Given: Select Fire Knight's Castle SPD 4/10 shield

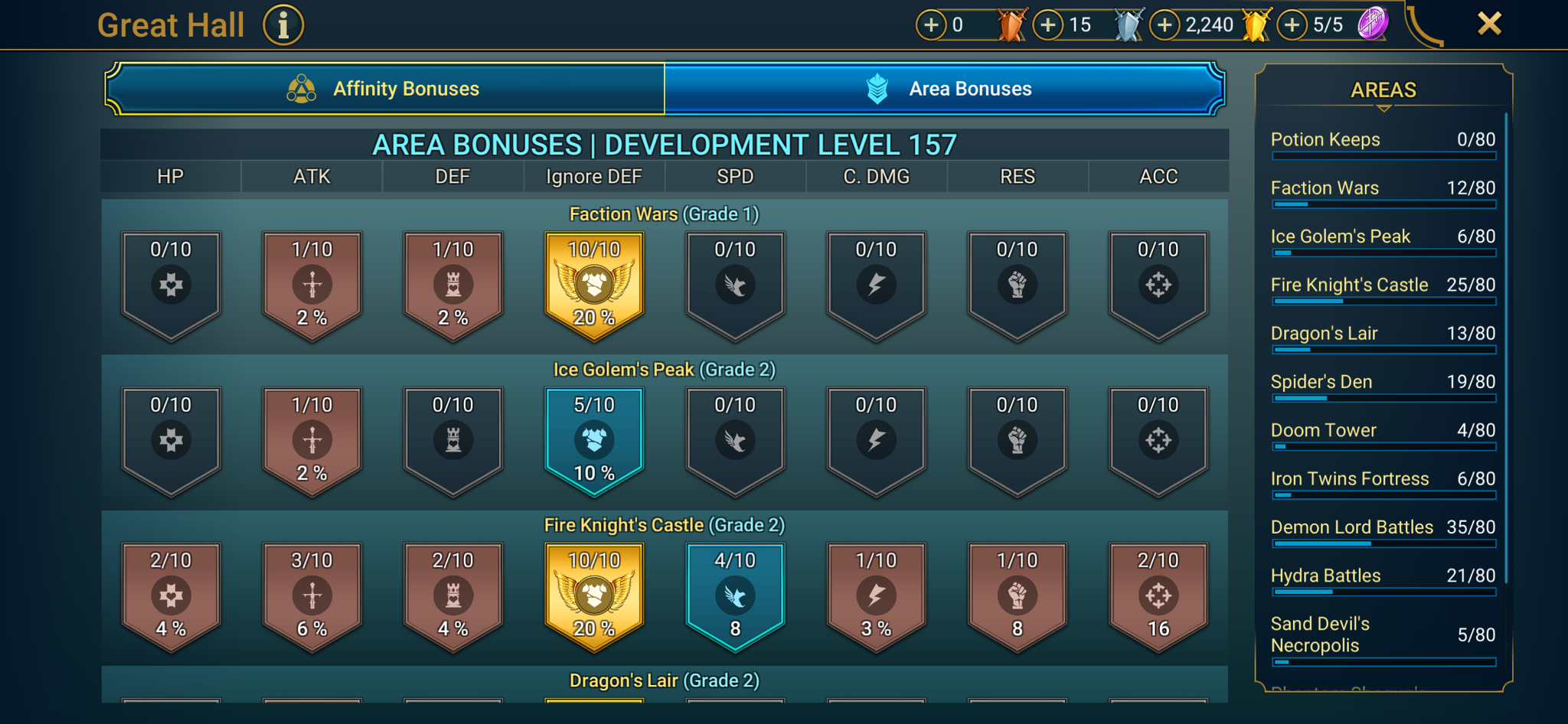Looking at the screenshot, I should 735,596.
